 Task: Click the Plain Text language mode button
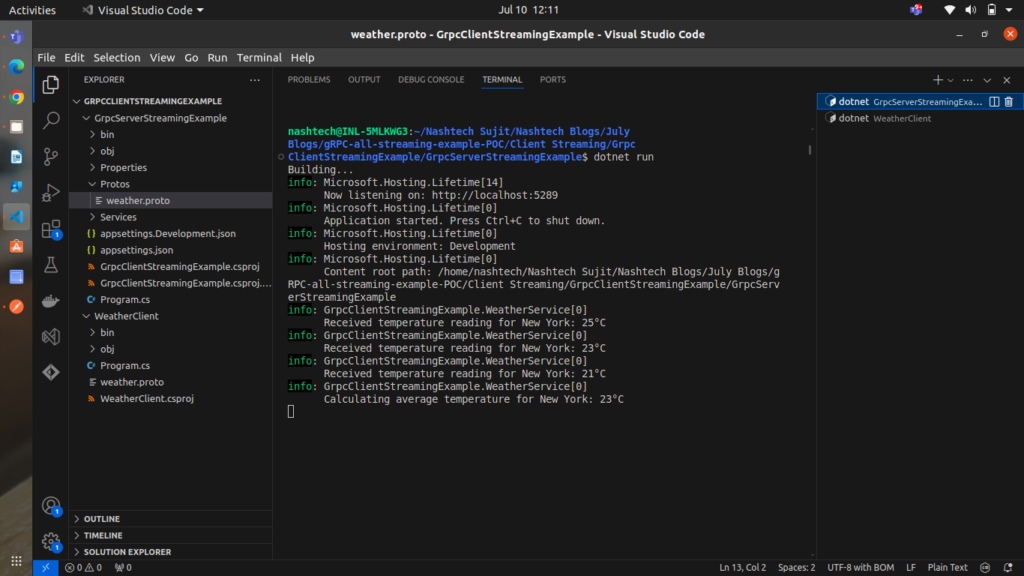pyautogui.click(x=947, y=568)
